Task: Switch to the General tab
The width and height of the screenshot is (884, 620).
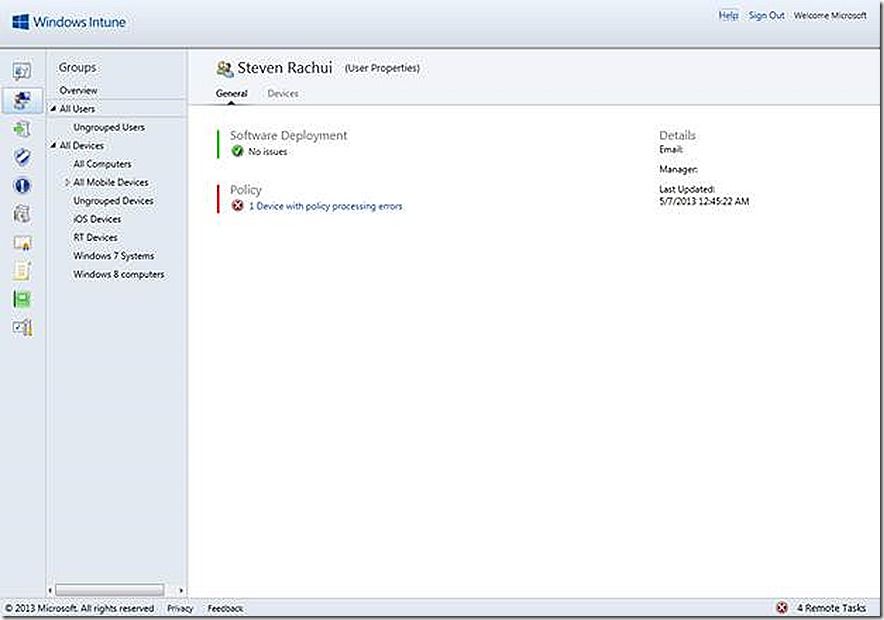Action: pyautogui.click(x=231, y=94)
